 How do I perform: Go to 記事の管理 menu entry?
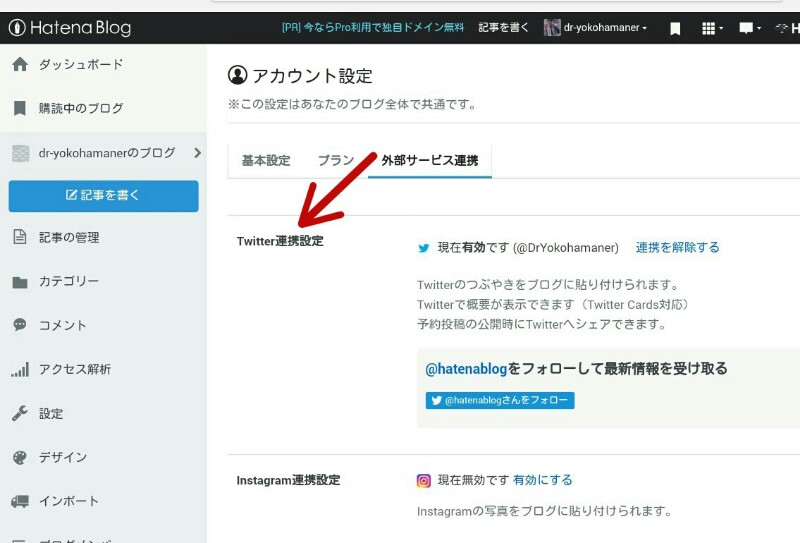[x=69, y=237]
